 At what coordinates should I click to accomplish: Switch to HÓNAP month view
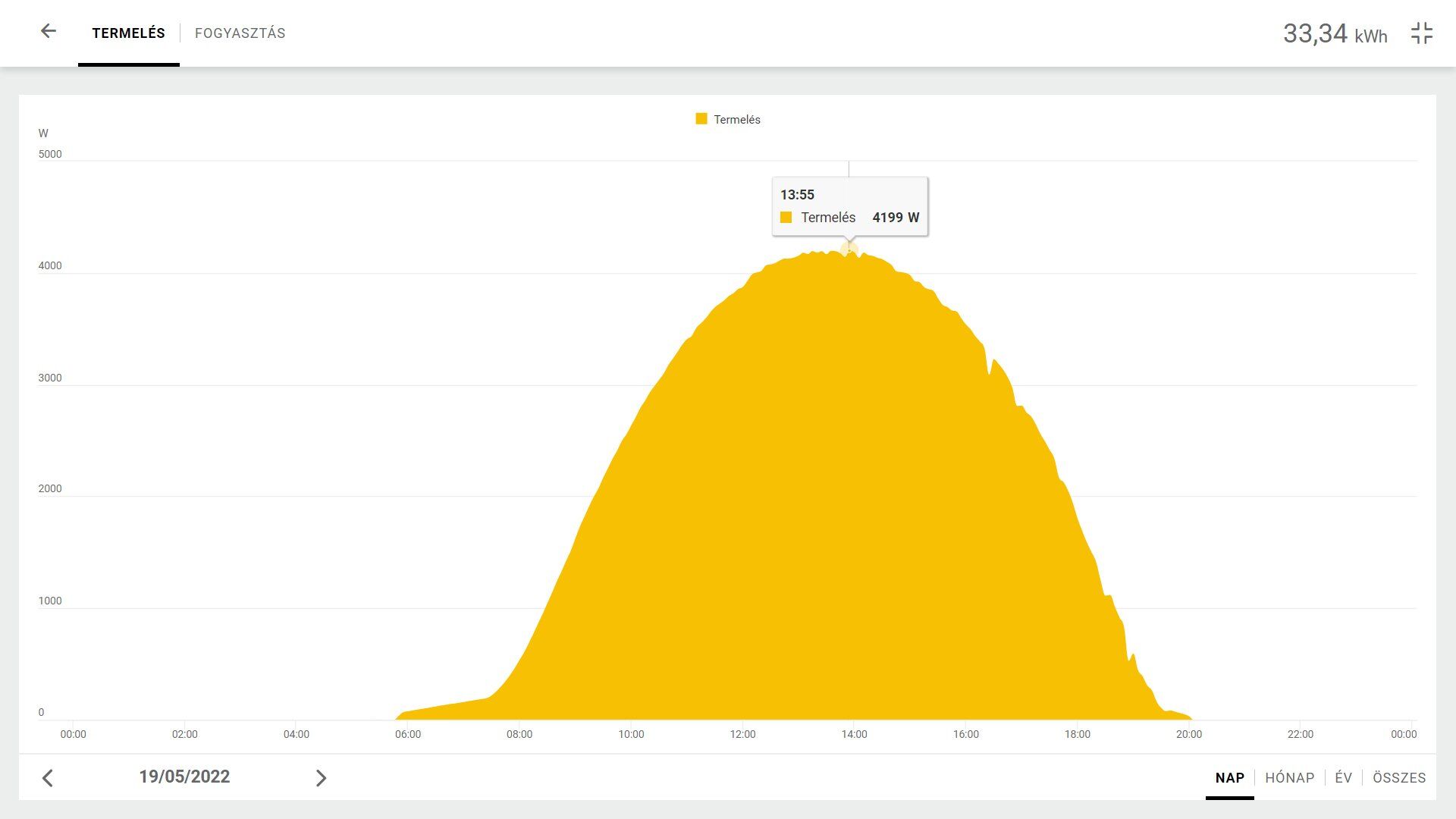click(1289, 778)
